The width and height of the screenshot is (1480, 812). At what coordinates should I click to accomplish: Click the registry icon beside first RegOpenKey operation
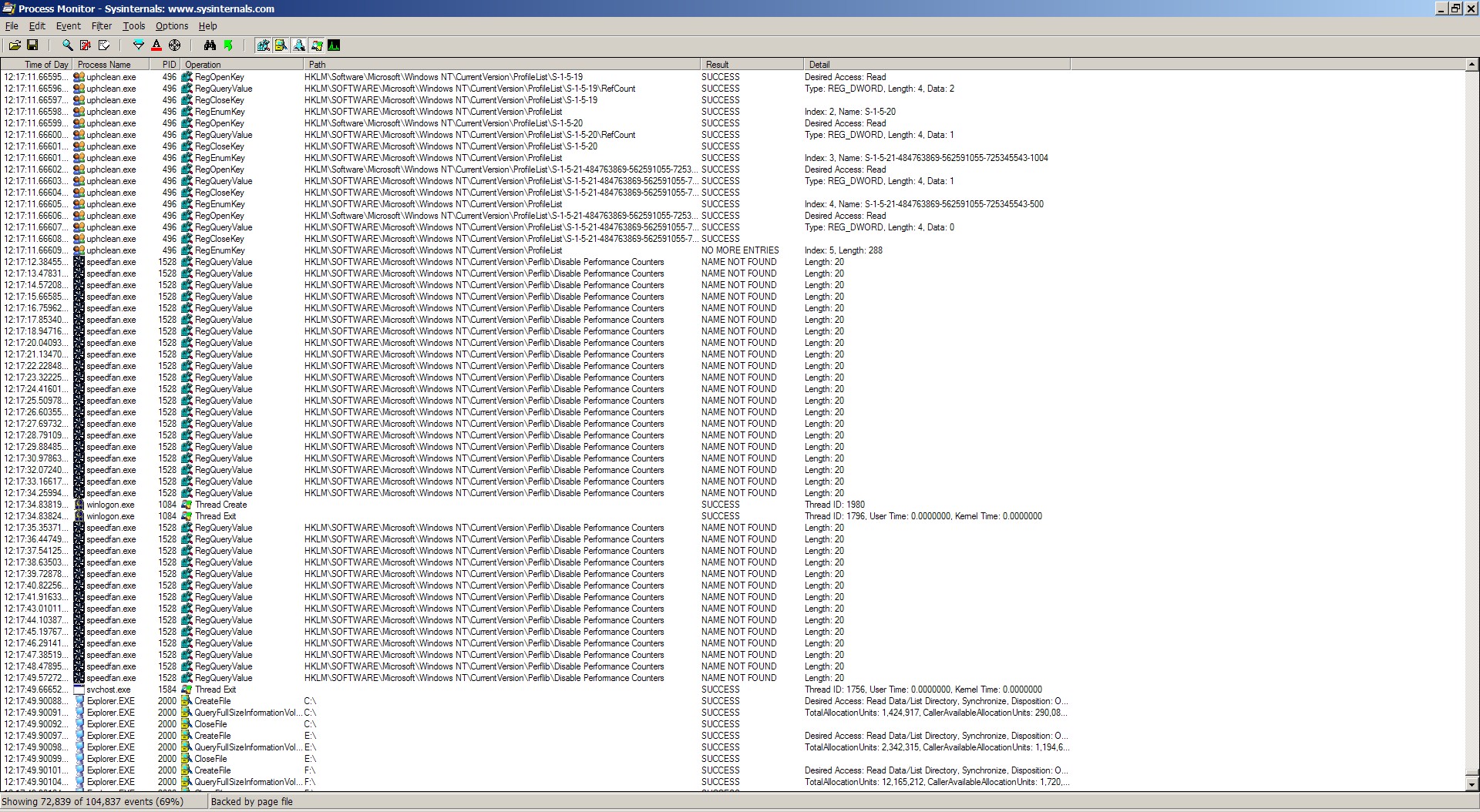pyautogui.click(x=187, y=77)
